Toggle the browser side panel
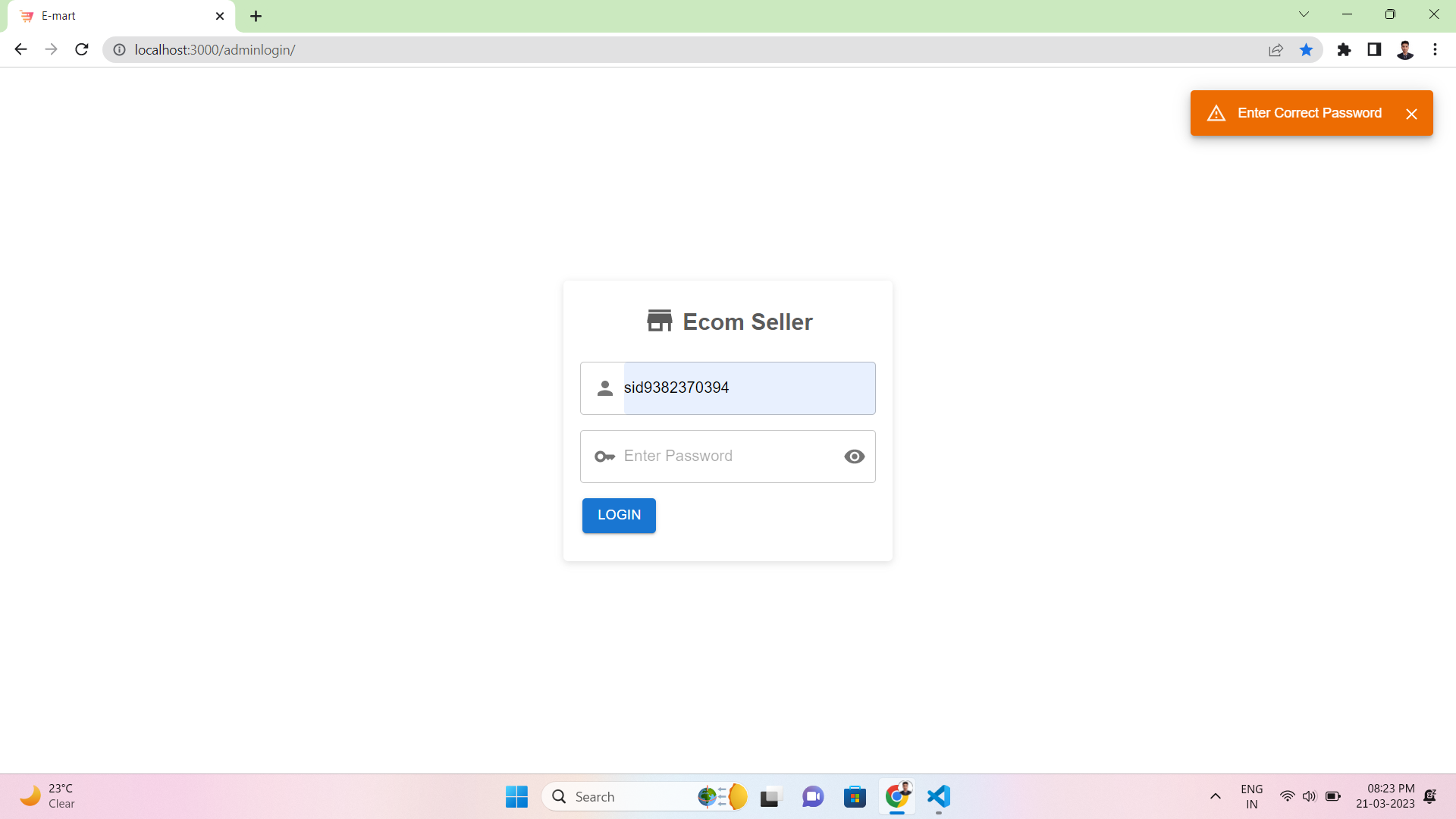1456x819 pixels. [1374, 49]
